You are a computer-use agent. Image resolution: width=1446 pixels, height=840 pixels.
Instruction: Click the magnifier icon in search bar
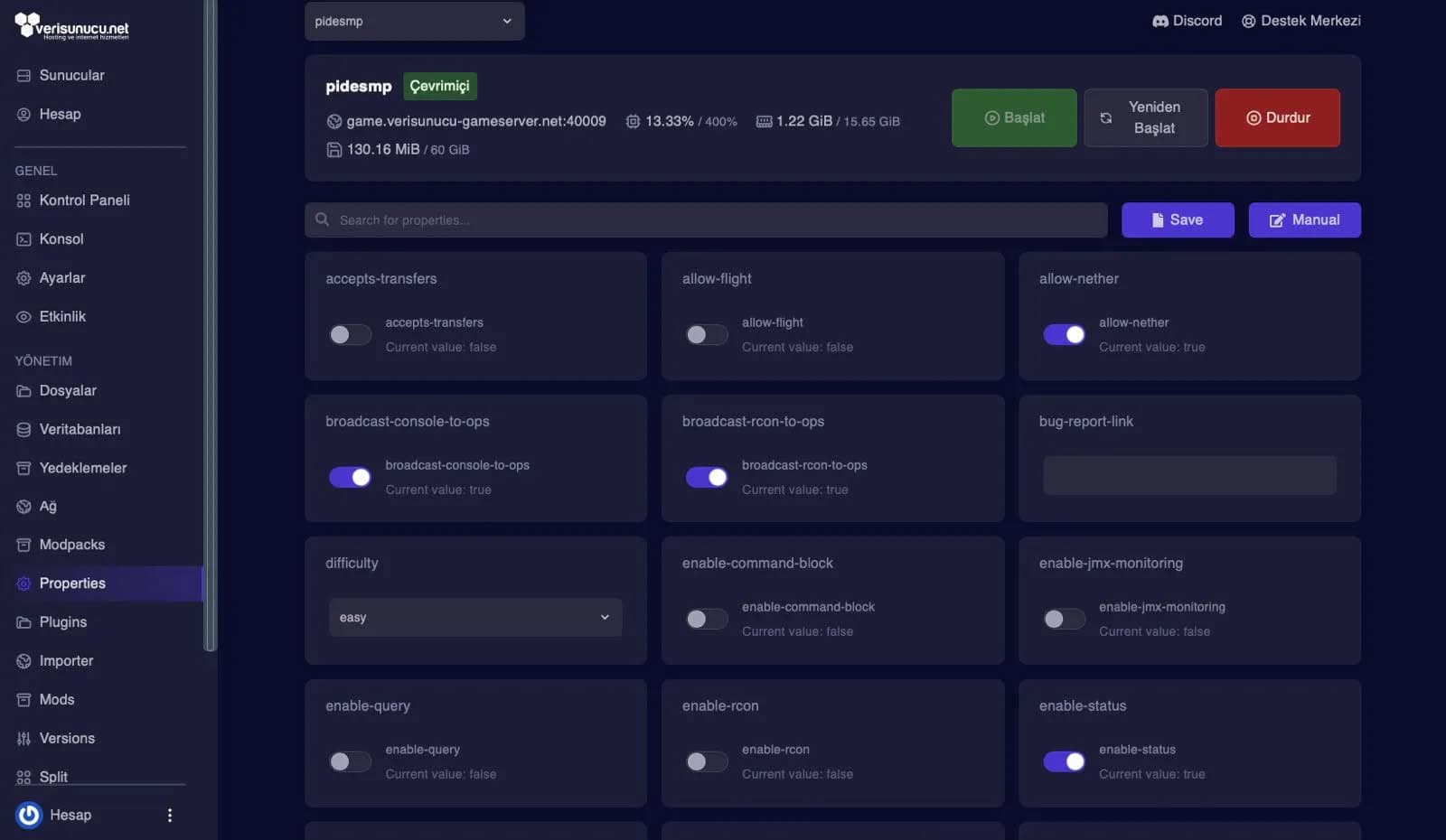point(322,219)
